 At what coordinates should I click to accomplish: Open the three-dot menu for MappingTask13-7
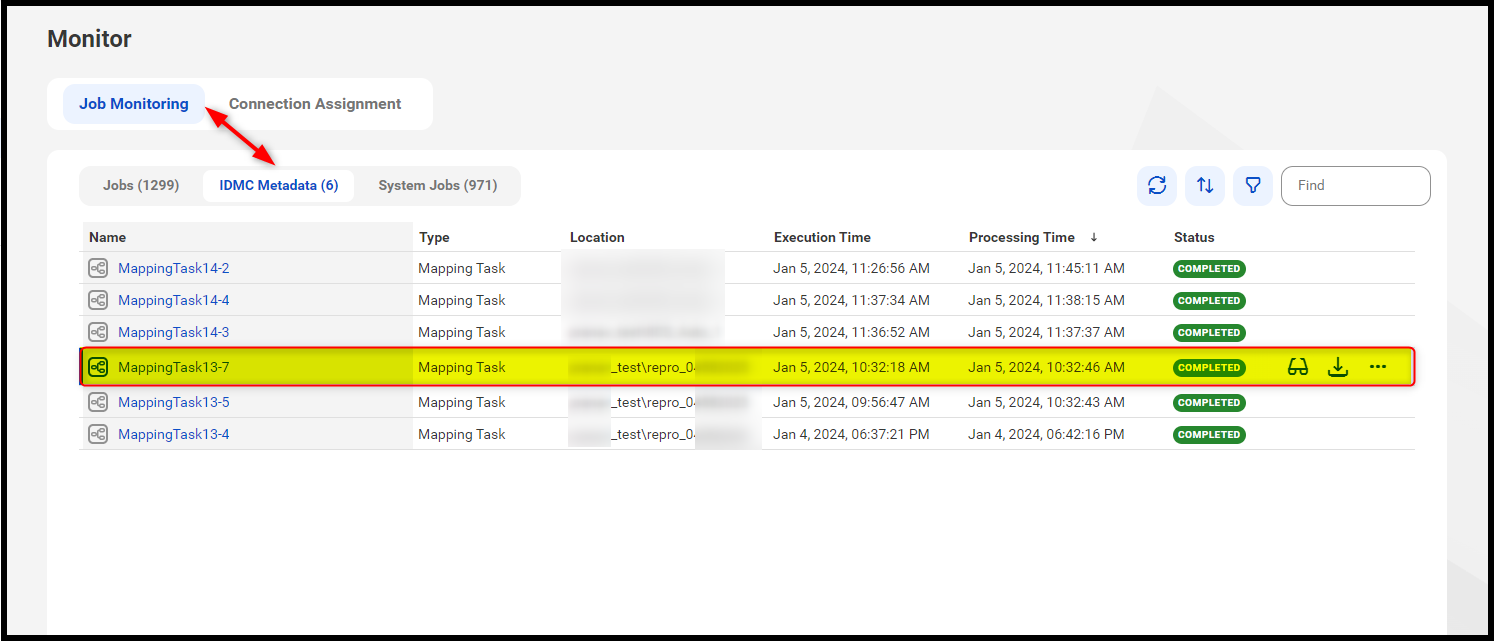1378,367
